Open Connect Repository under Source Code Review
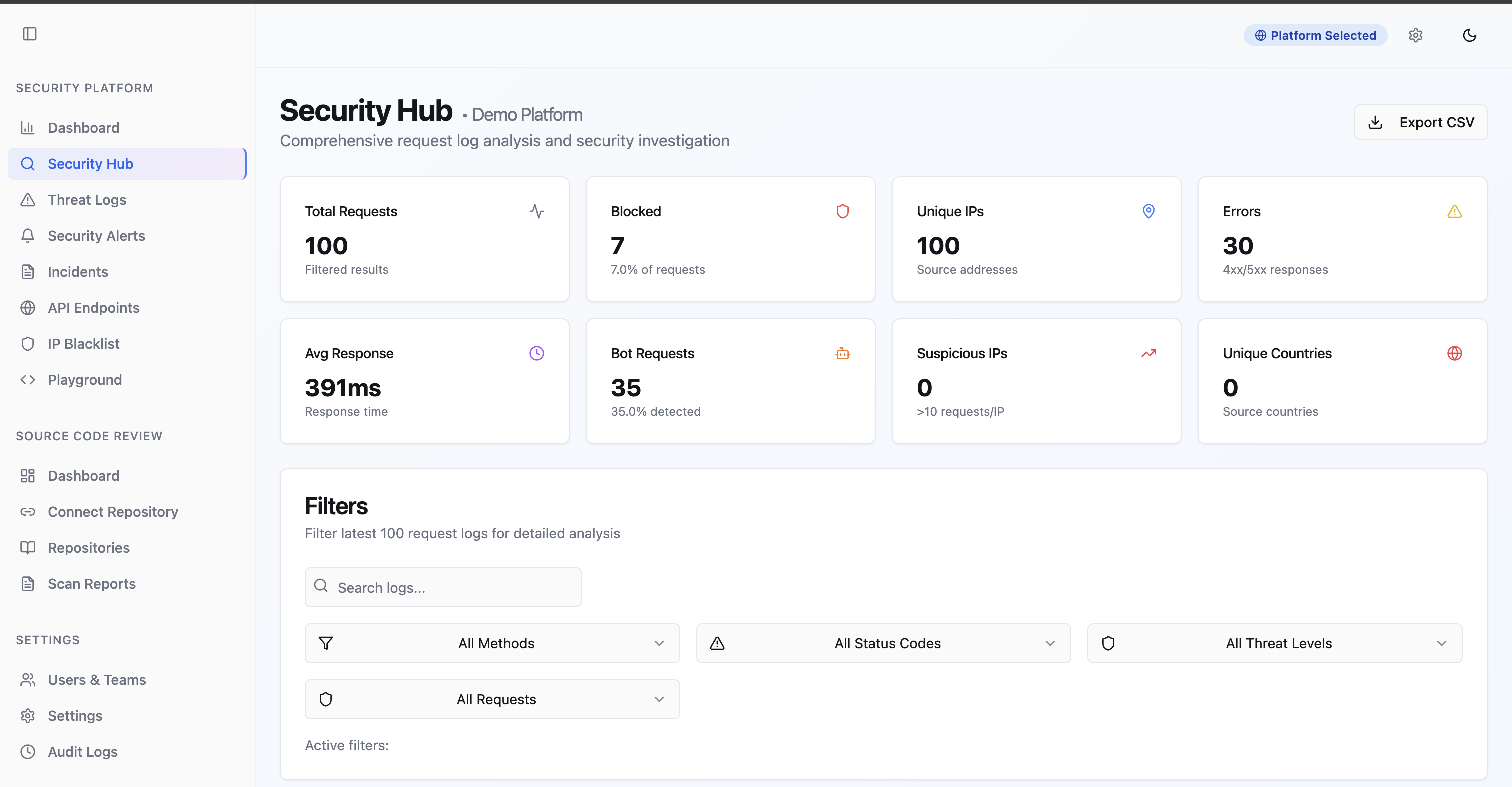The image size is (1512, 787). [112, 512]
